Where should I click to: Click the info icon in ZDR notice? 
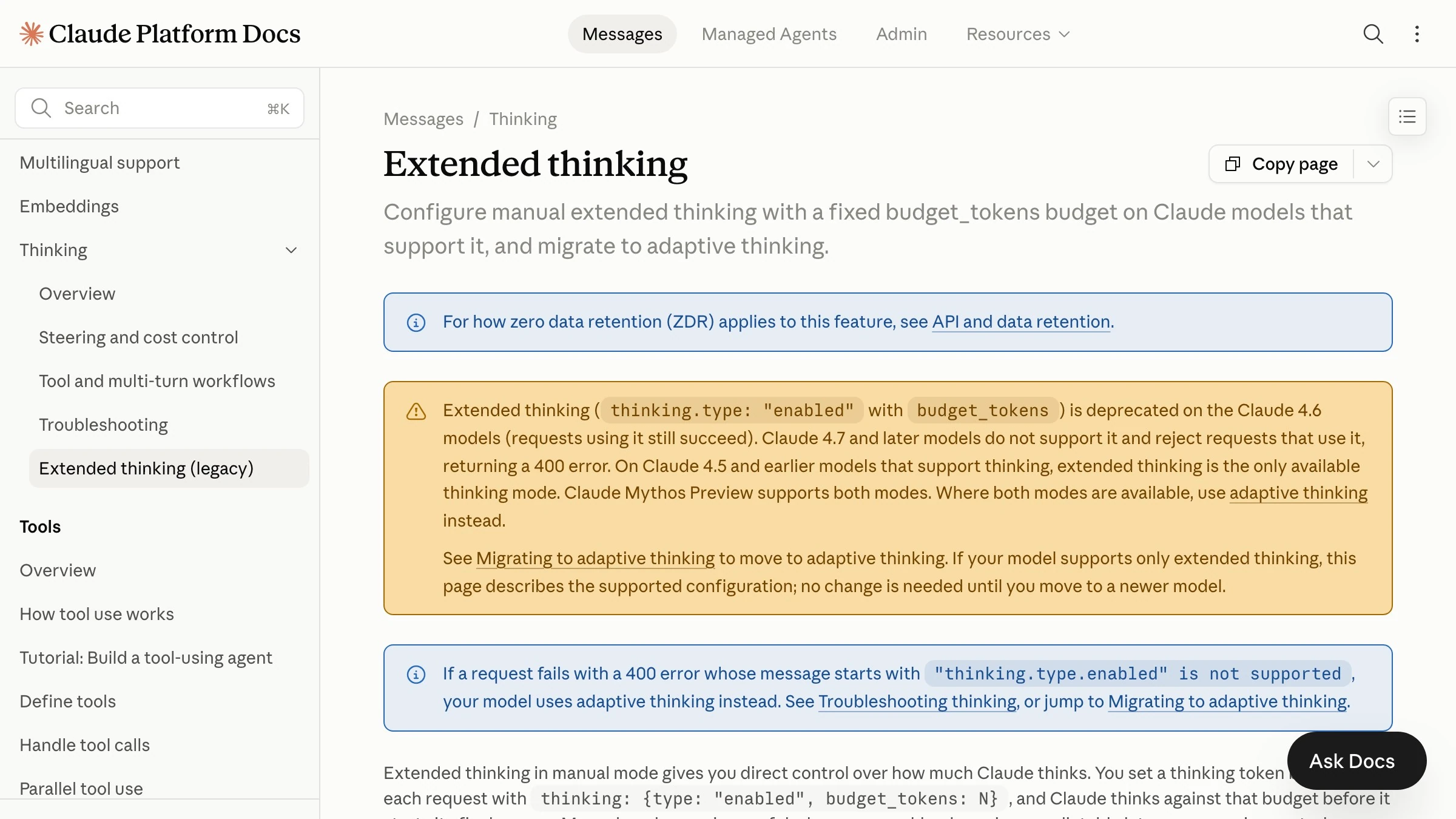pyautogui.click(x=416, y=322)
